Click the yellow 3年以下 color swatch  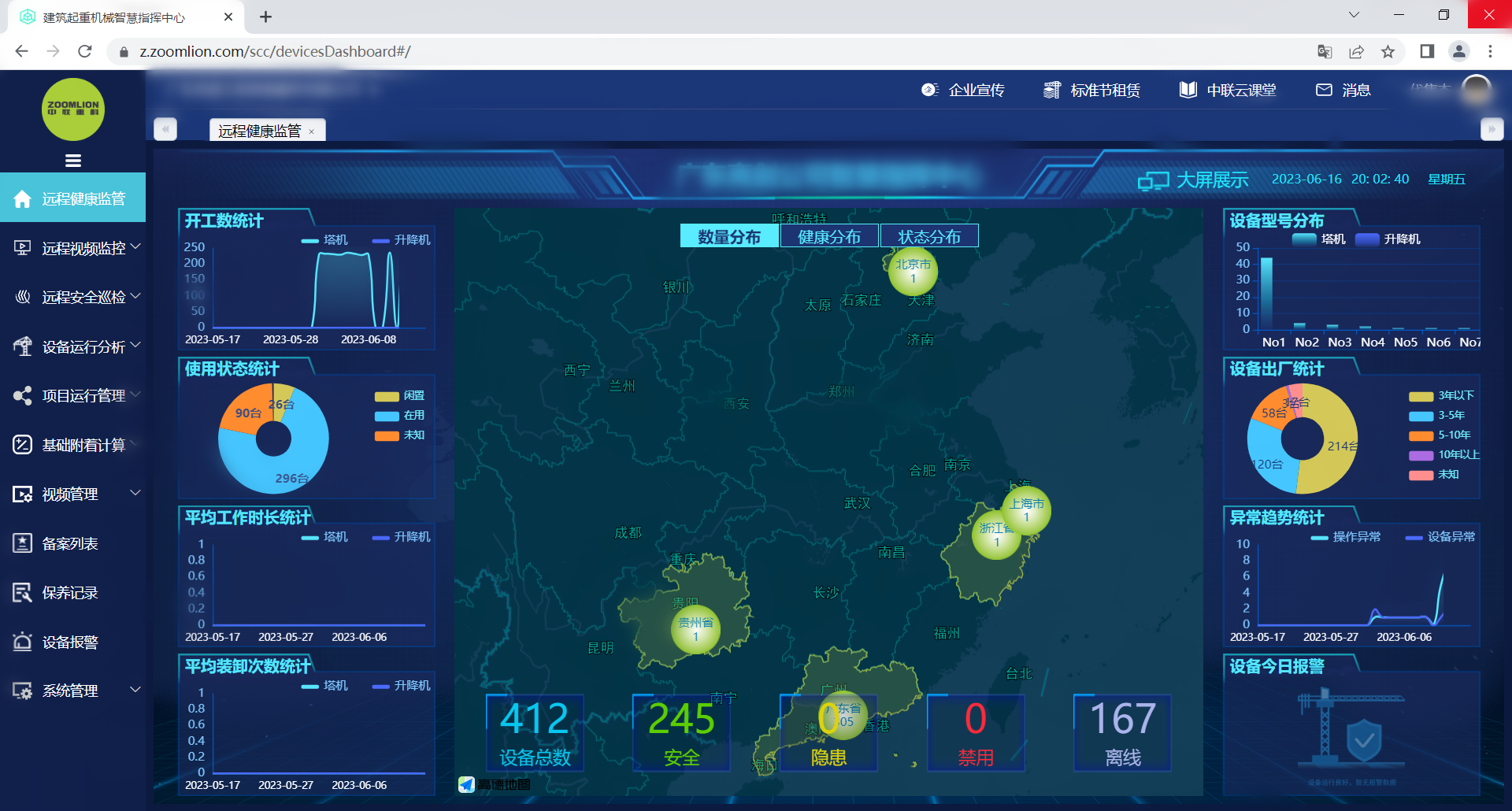1422,395
